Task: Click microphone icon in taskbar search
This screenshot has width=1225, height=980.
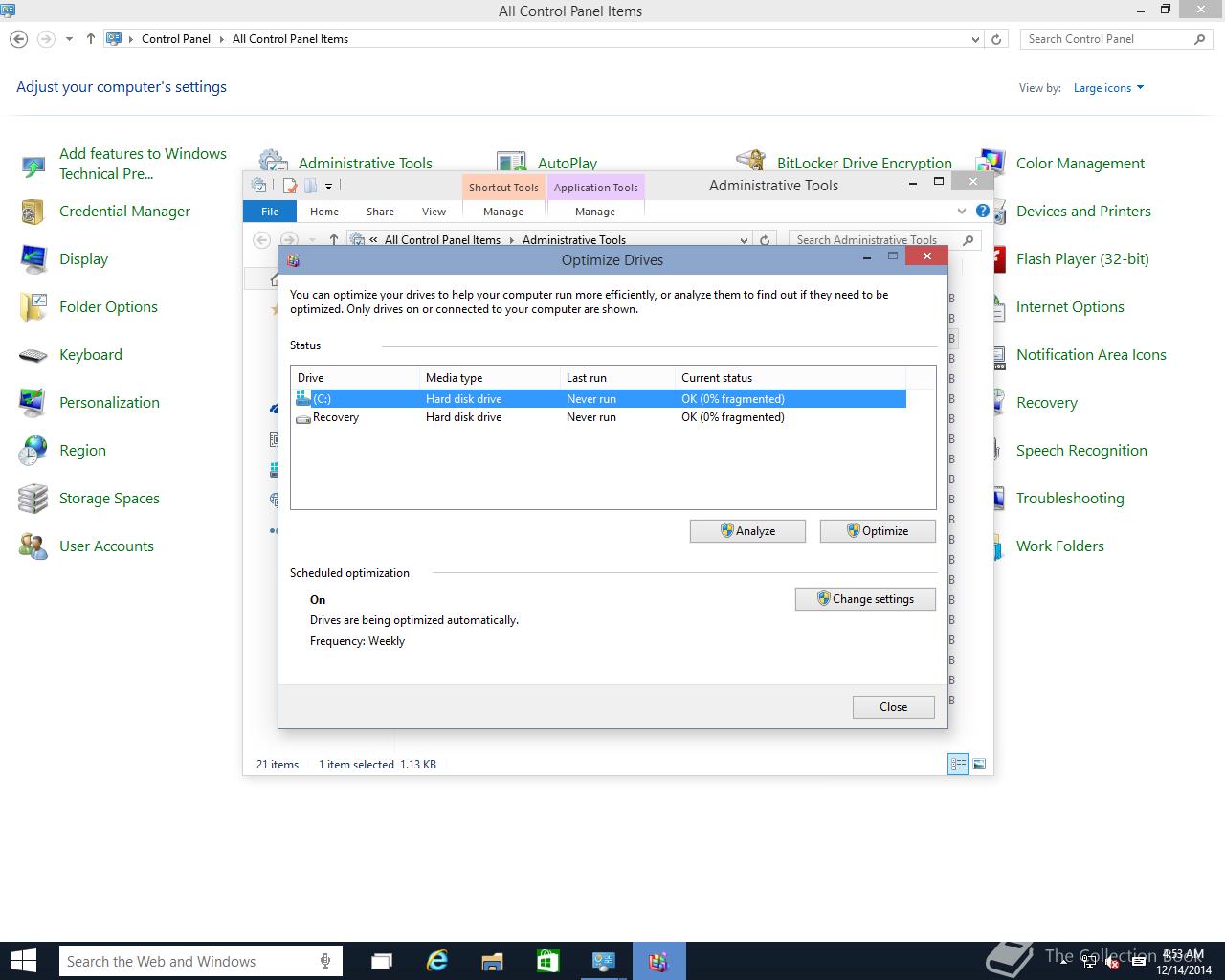Action: (x=325, y=961)
